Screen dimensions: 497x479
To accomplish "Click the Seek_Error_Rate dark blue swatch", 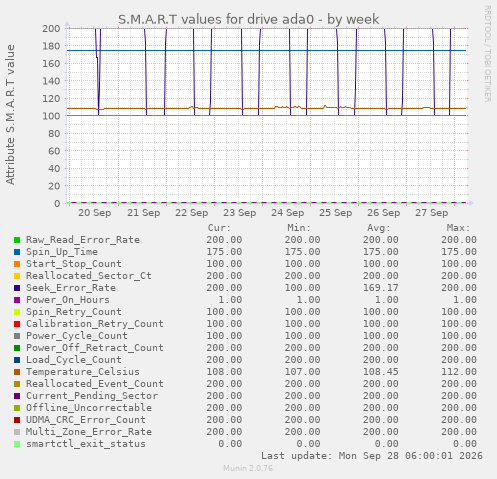I will [x=17, y=288].
